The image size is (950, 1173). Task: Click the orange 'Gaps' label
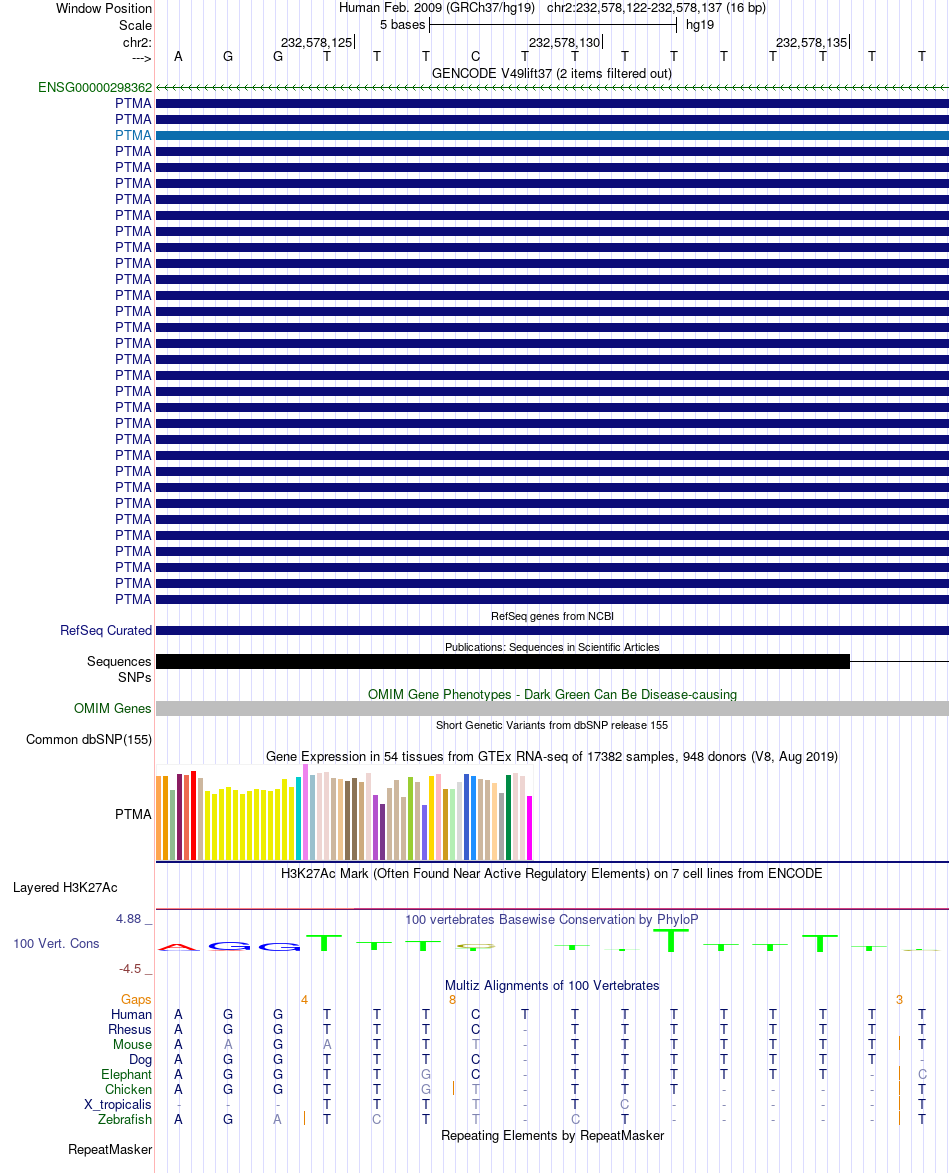point(136,999)
